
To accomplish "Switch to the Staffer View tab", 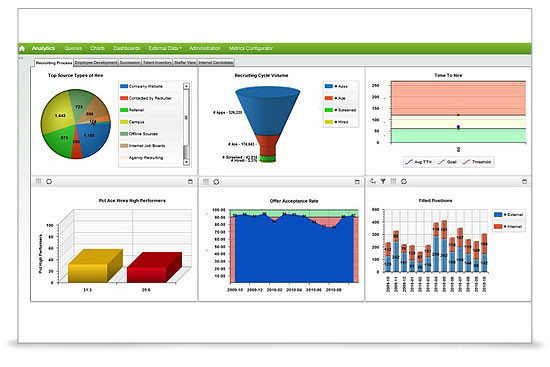I will click(185, 62).
